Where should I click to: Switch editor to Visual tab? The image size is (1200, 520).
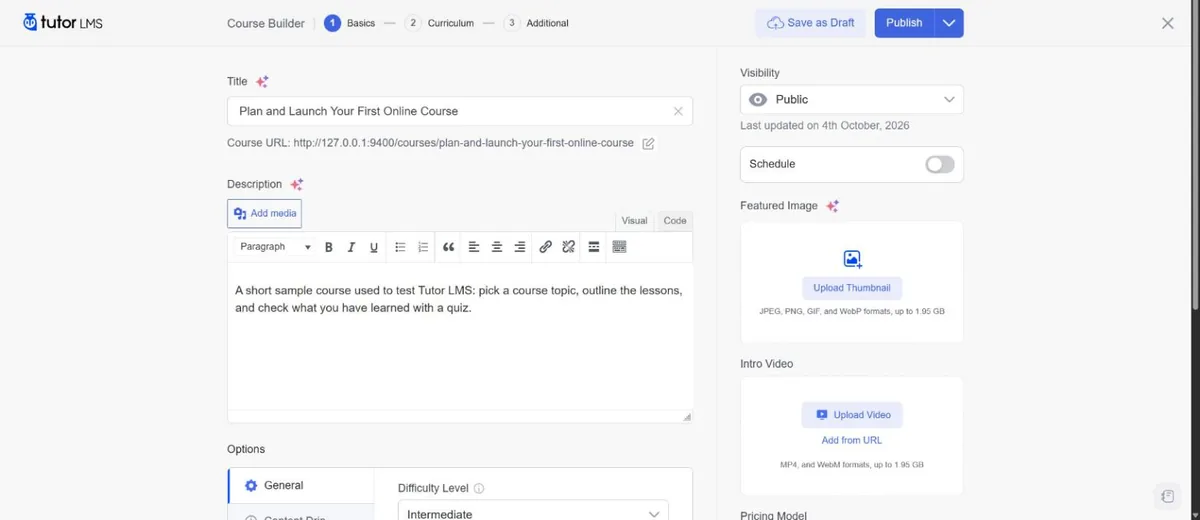[634, 221]
